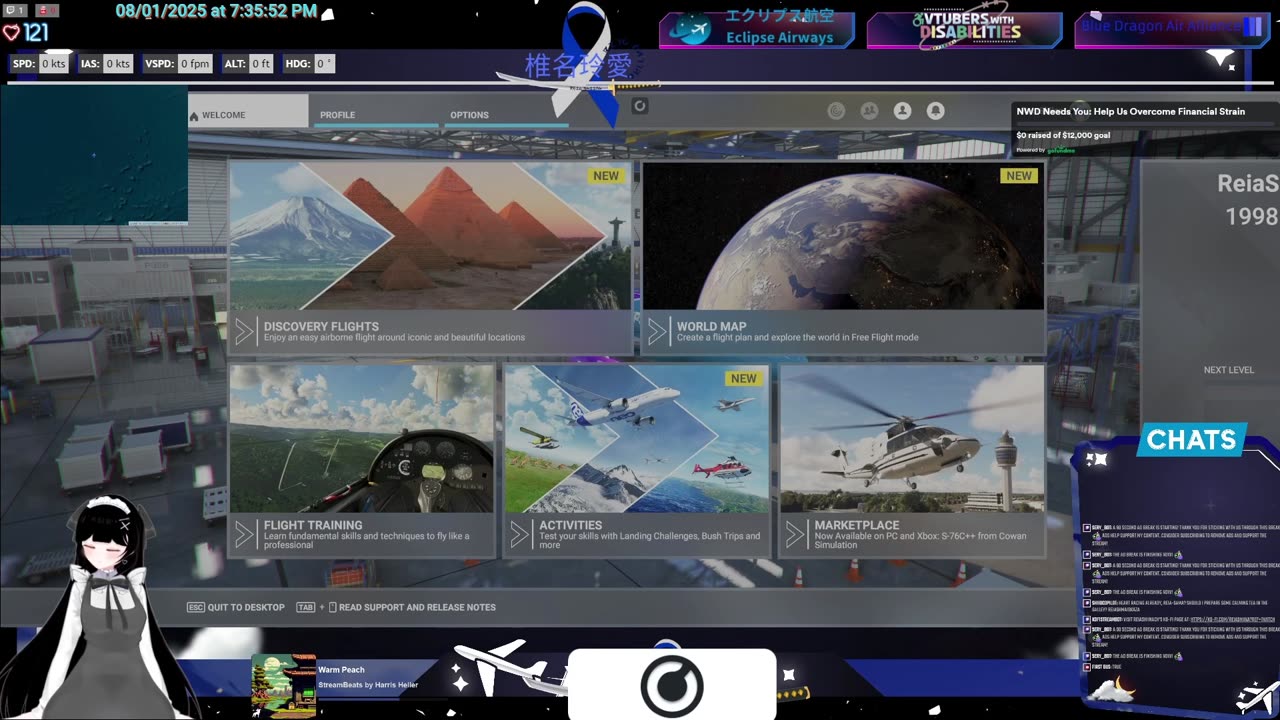Click the ReiaS player name
The width and height of the screenshot is (1280, 720).
click(x=1248, y=184)
